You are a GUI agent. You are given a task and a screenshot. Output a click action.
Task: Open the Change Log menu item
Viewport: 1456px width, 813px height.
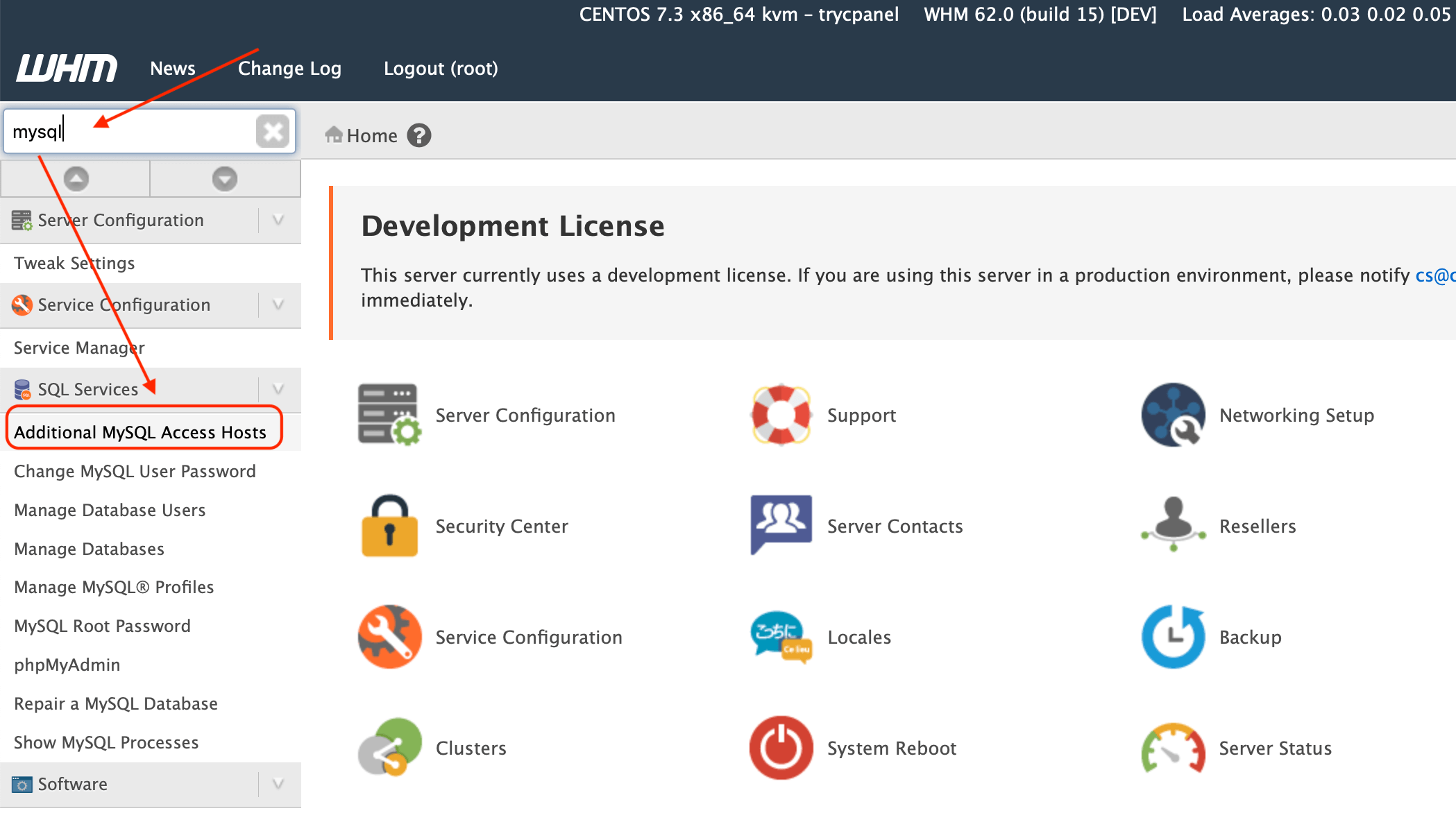click(289, 69)
